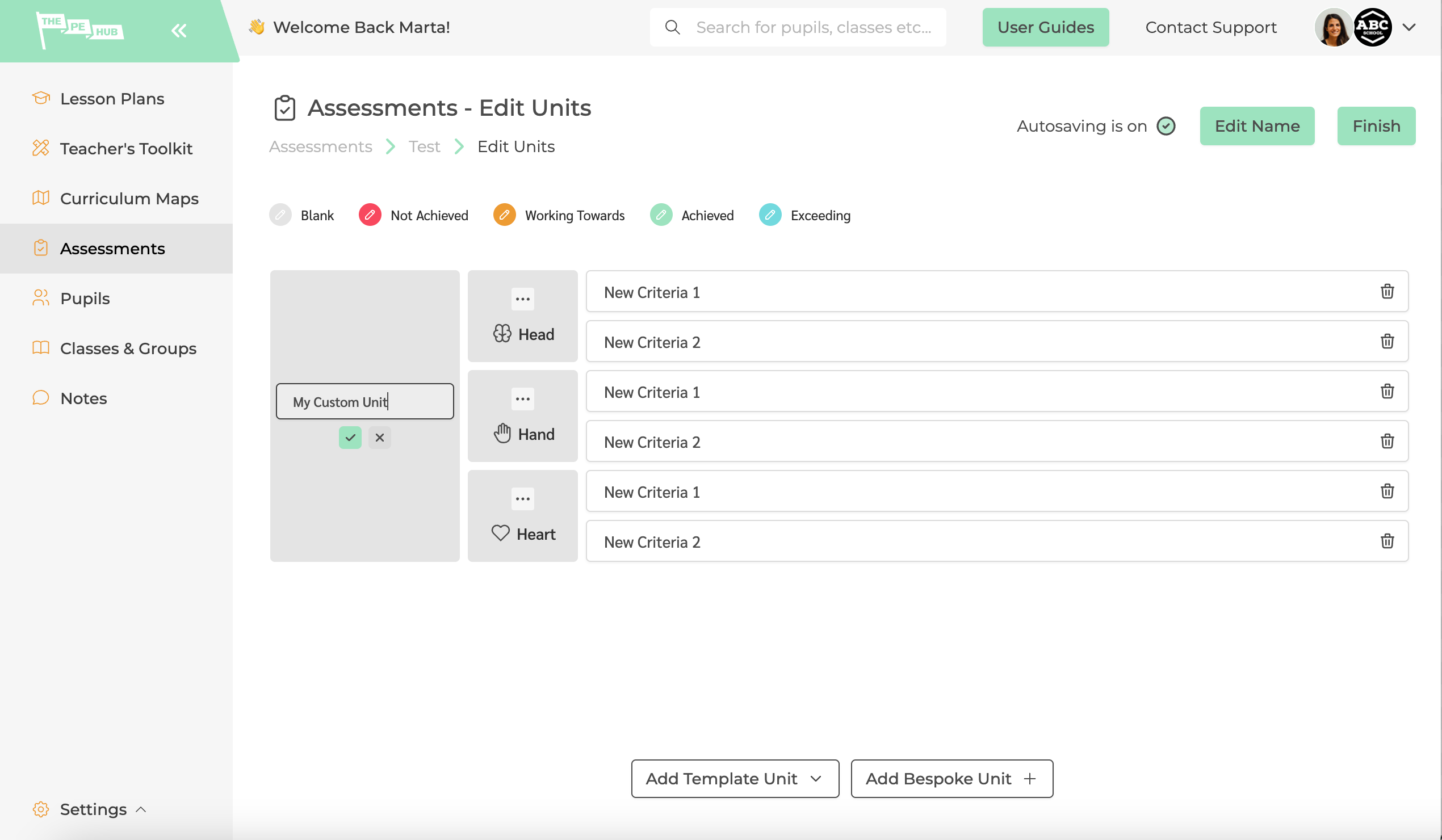This screenshot has width=1442, height=840.
Task: Click the Edit Name button
Action: coord(1257,126)
